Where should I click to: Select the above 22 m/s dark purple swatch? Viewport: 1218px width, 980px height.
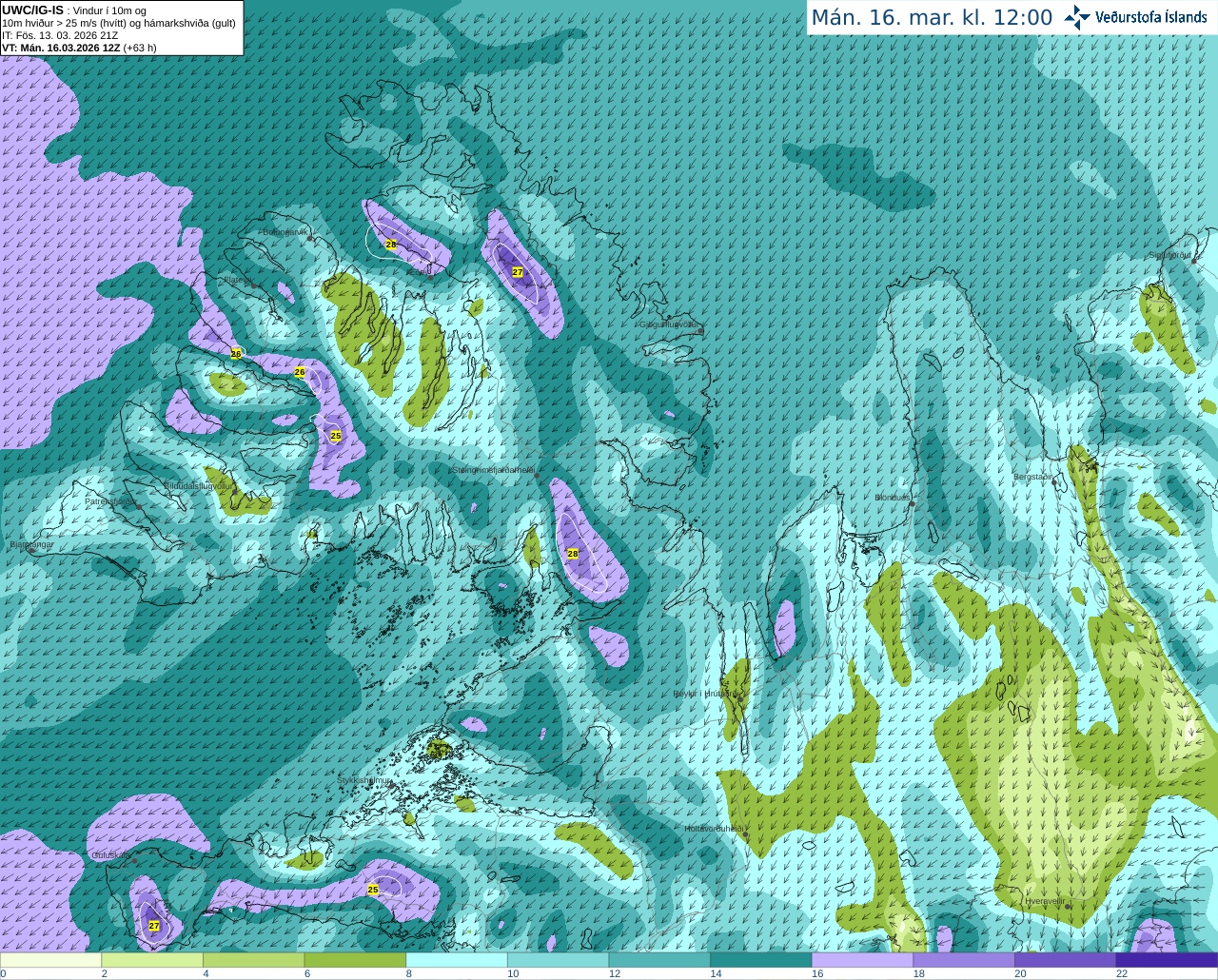(x=1168, y=960)
